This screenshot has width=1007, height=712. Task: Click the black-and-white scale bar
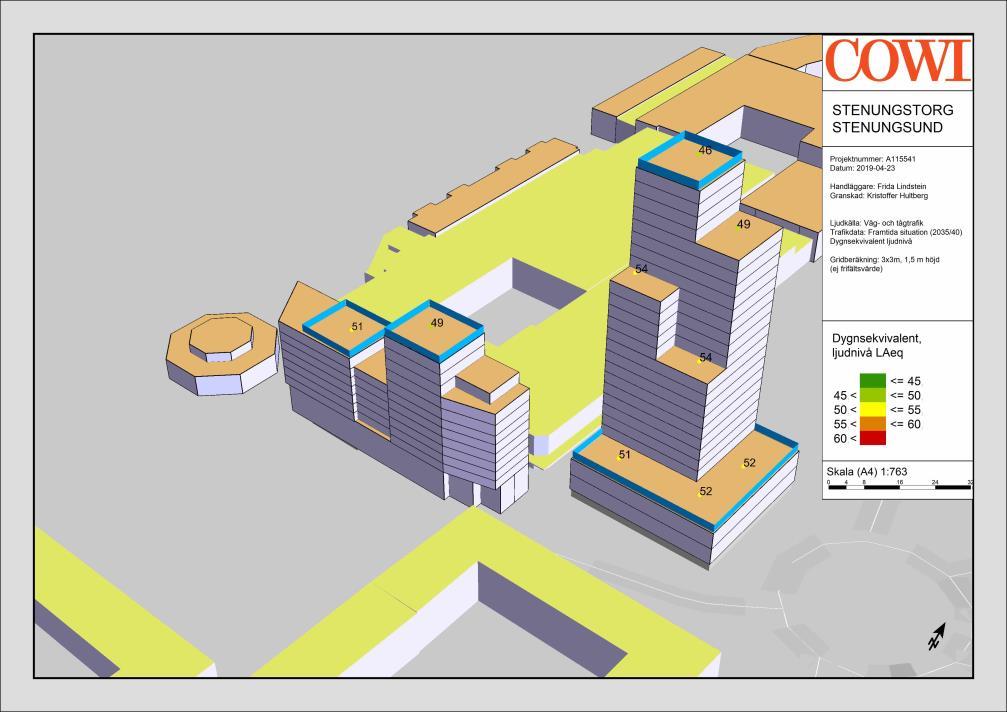click(900, 487)
